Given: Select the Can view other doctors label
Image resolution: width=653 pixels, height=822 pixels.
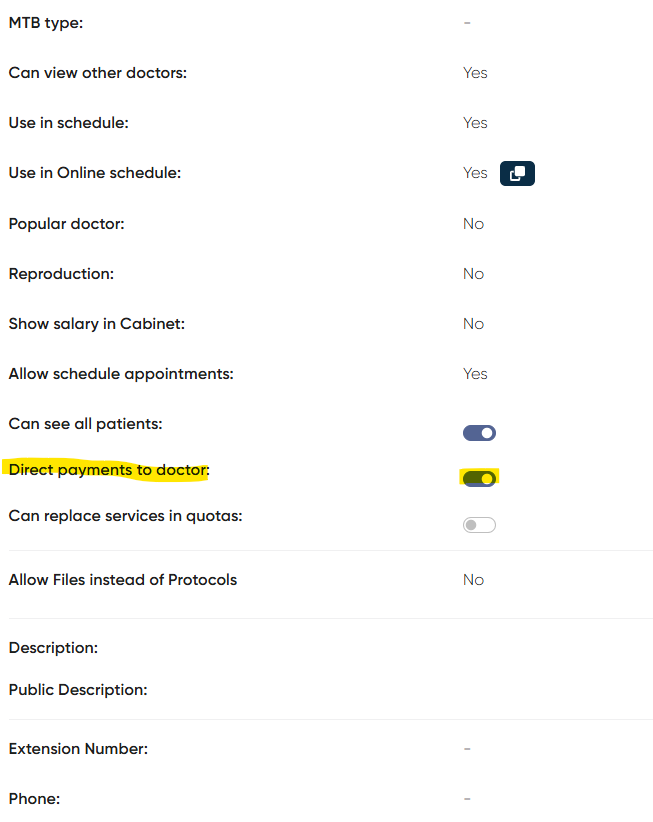Looking at the screenshot, I should click(98, 72).
